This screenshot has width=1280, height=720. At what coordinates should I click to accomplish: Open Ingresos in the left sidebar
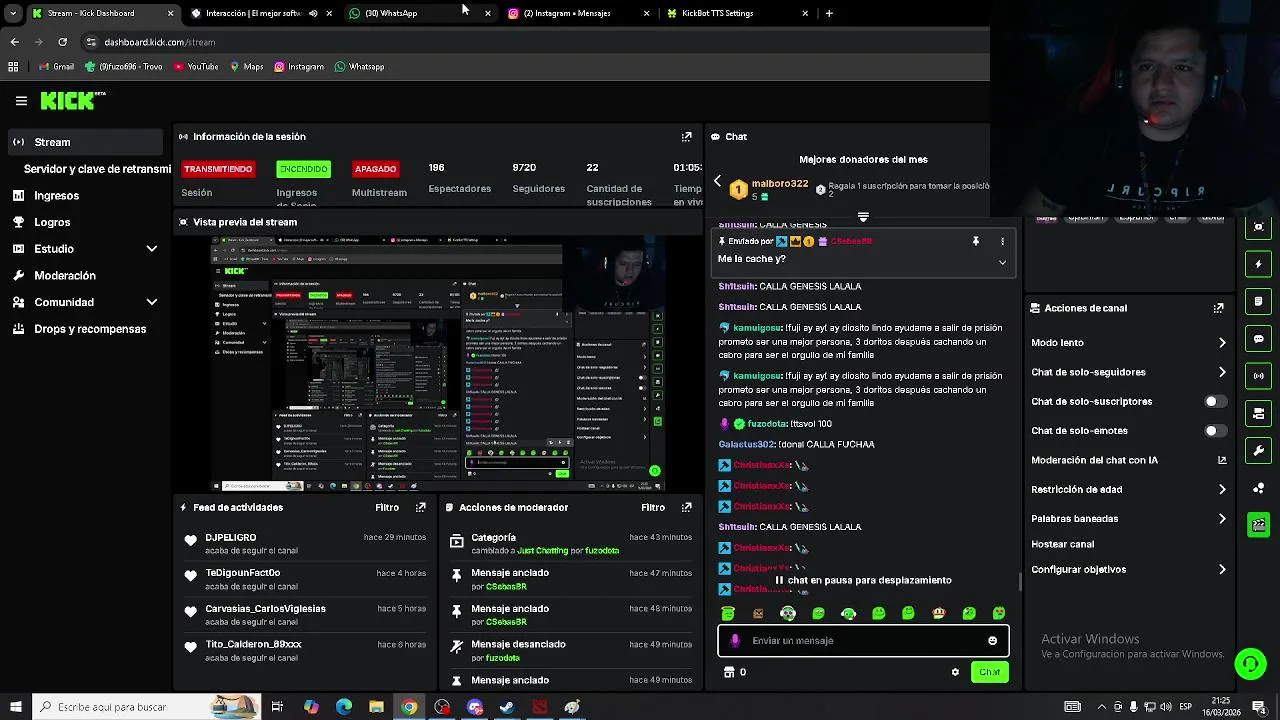point(85,196)
